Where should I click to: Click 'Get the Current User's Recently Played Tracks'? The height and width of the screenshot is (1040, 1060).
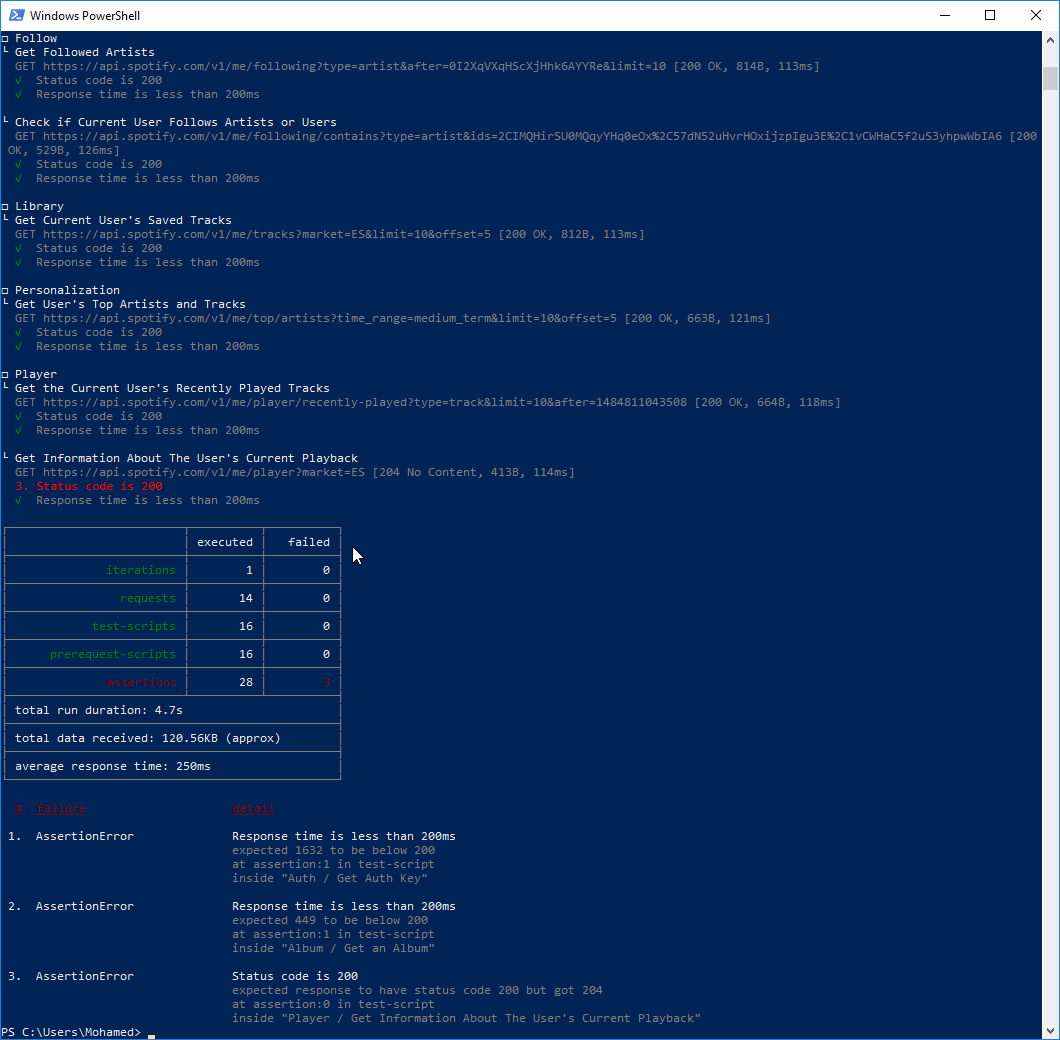[x=172, y=388]
